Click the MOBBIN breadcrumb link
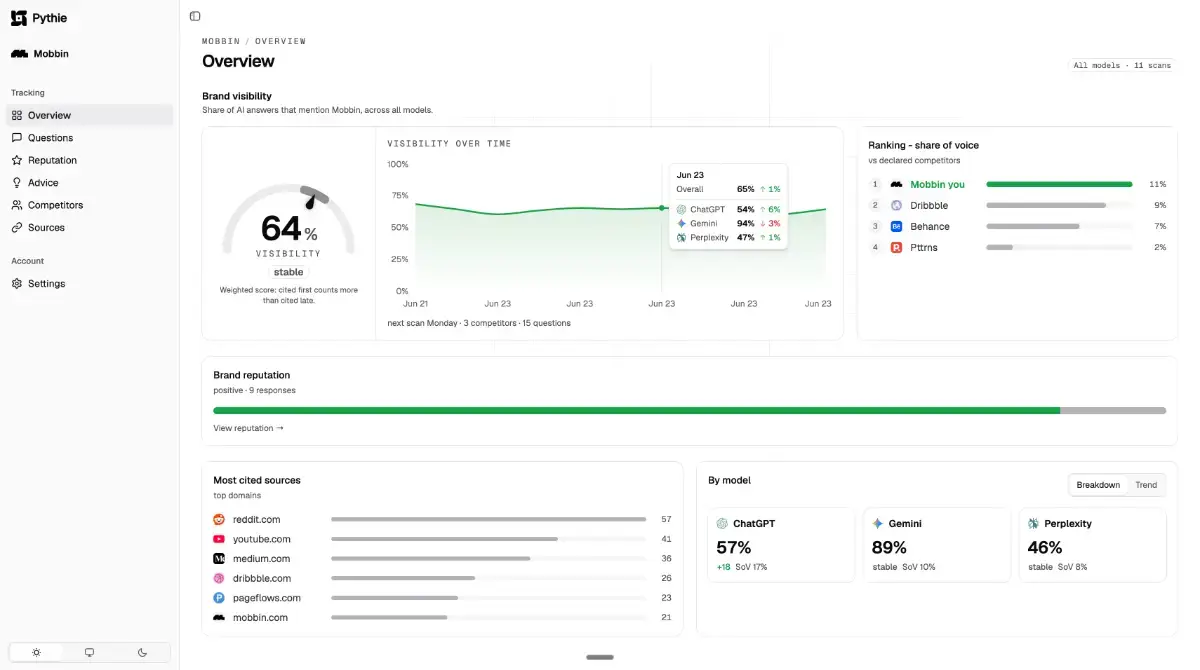The image size is (1200, 670). tap(221, 41)
